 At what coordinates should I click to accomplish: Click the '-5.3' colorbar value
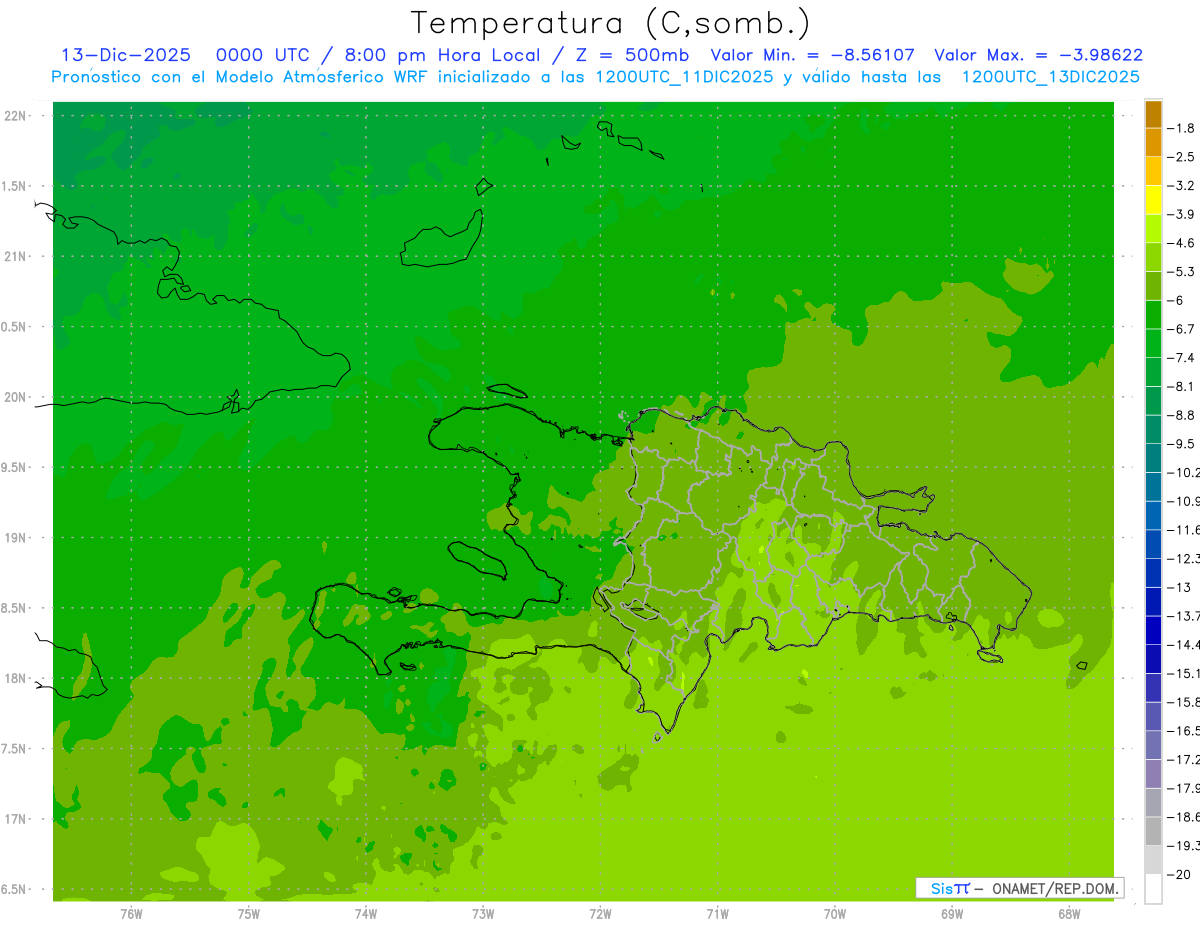pos(1182,271)
